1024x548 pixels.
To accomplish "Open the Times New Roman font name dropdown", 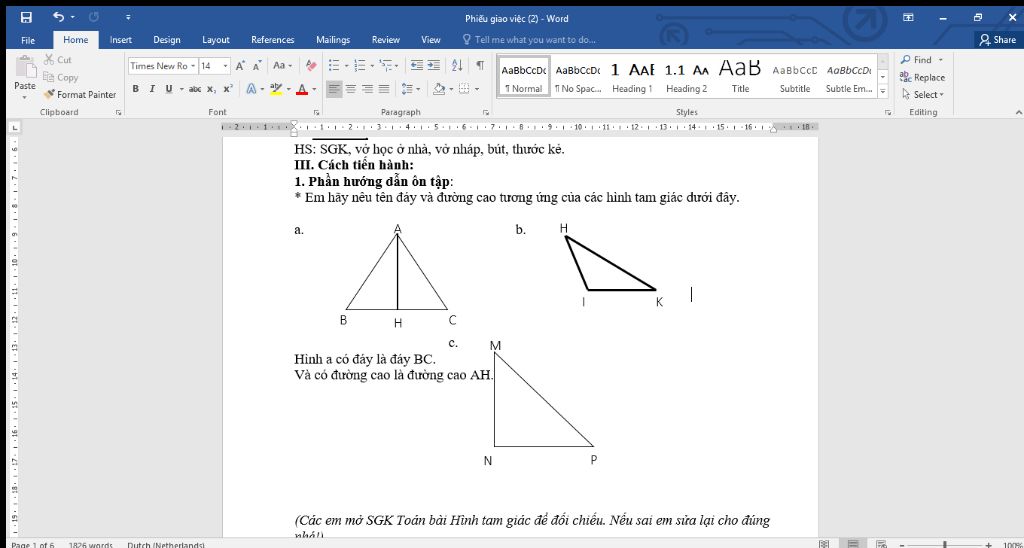I will [x=193, y=66].
